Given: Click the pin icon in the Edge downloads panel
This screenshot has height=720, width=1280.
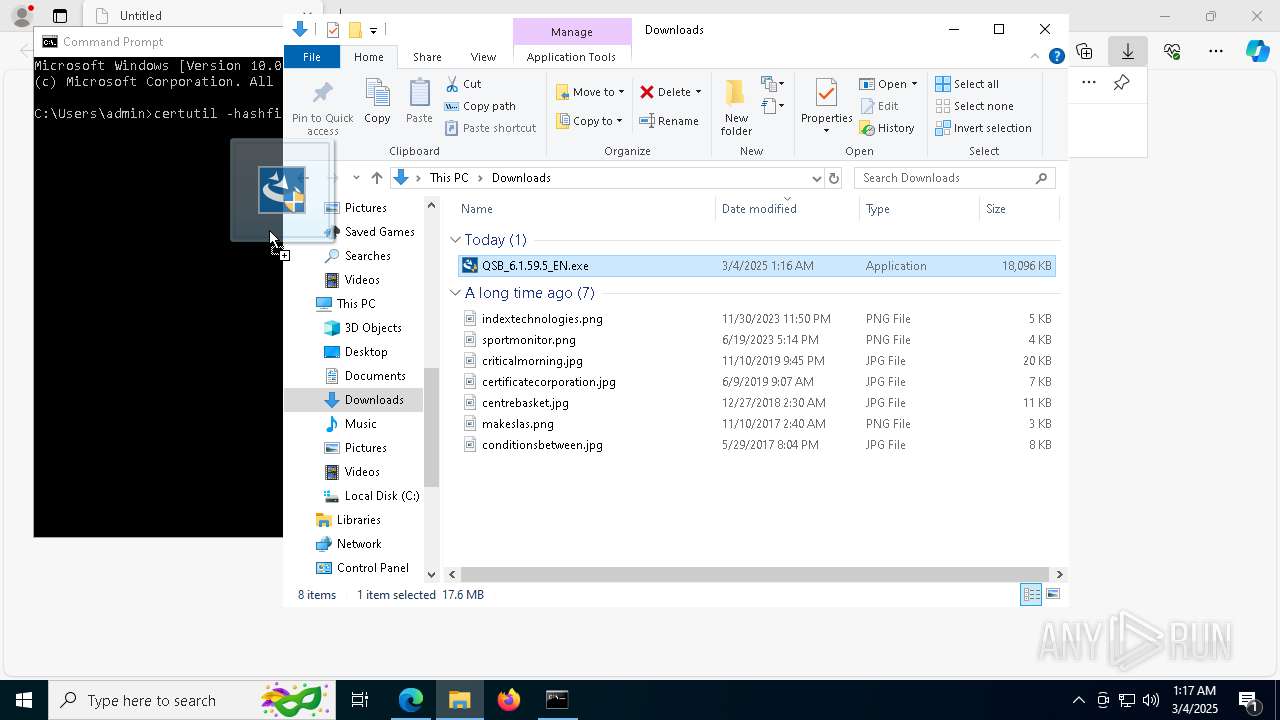Looking at the screenshot, I should [x=1122, y=83].
